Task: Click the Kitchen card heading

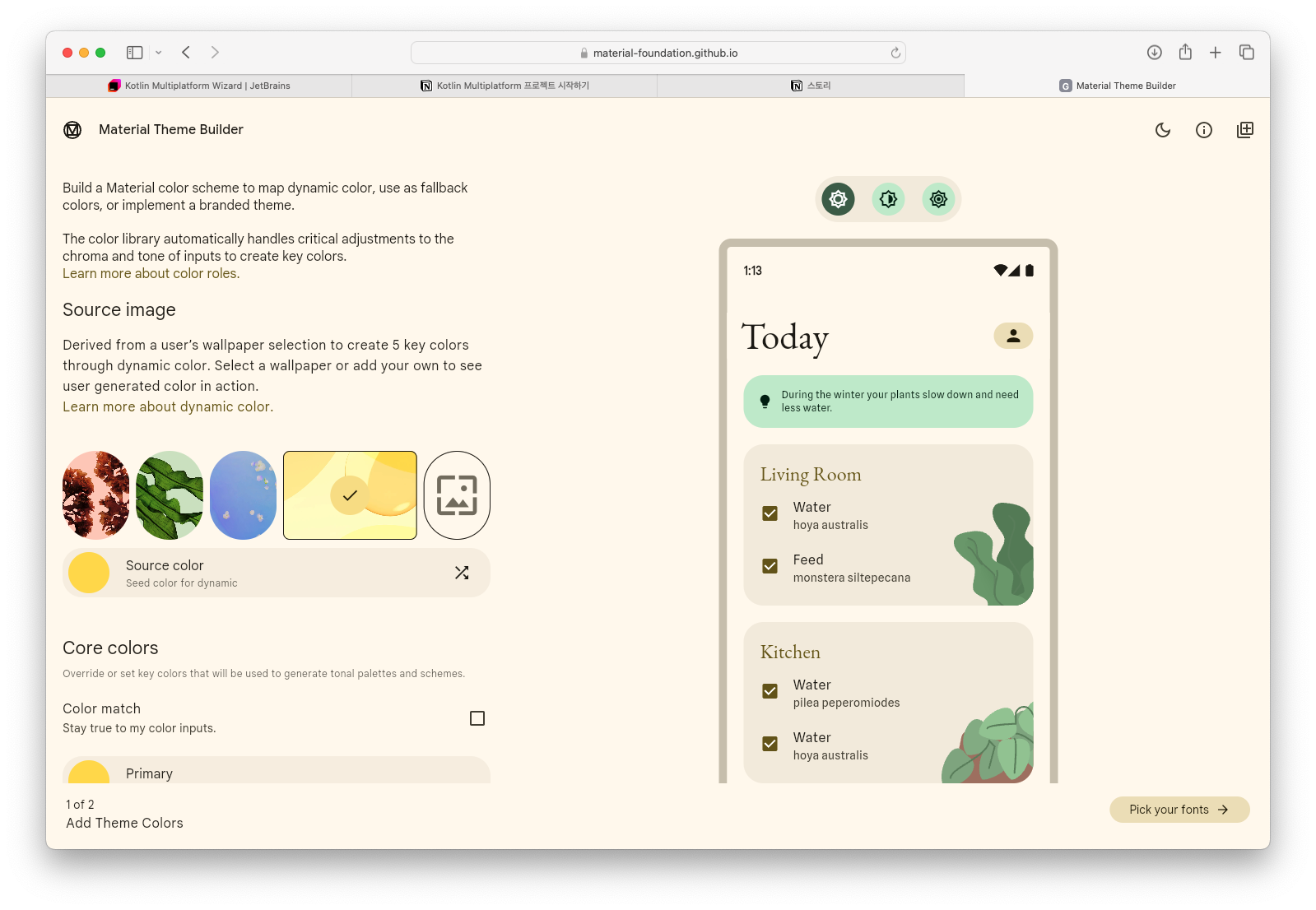Action: [x=790, y=652]
